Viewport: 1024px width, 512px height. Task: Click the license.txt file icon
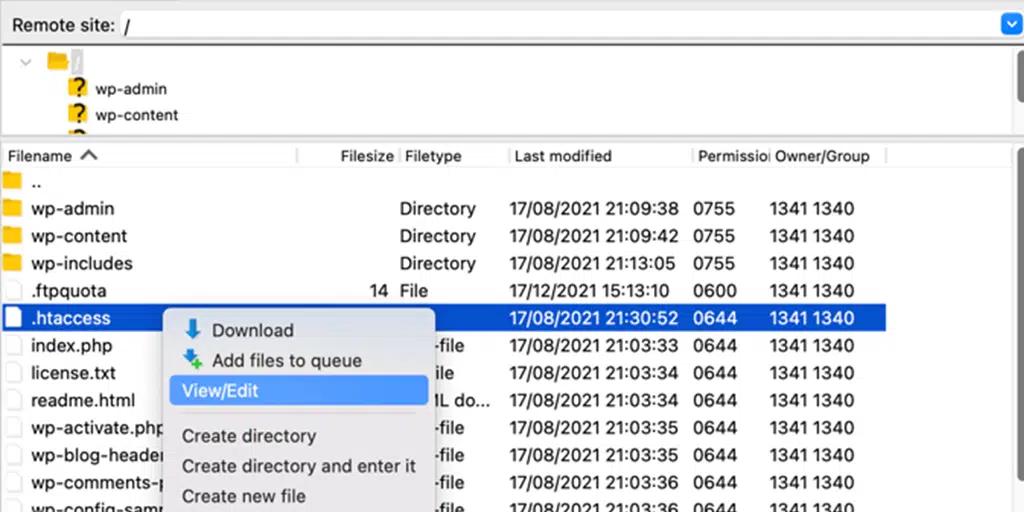[14, 373]
